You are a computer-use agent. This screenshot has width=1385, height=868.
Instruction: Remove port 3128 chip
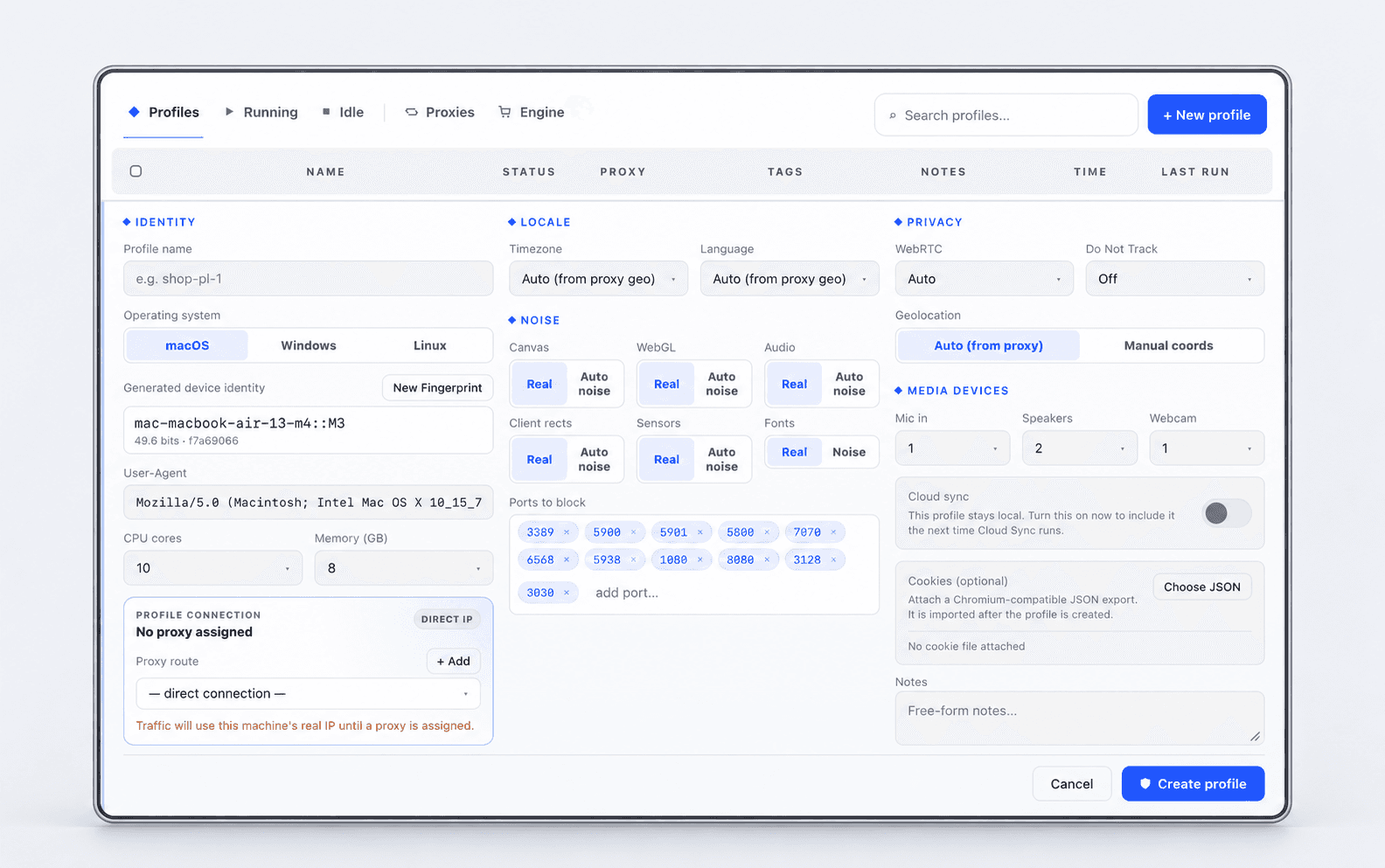[833, 560]
